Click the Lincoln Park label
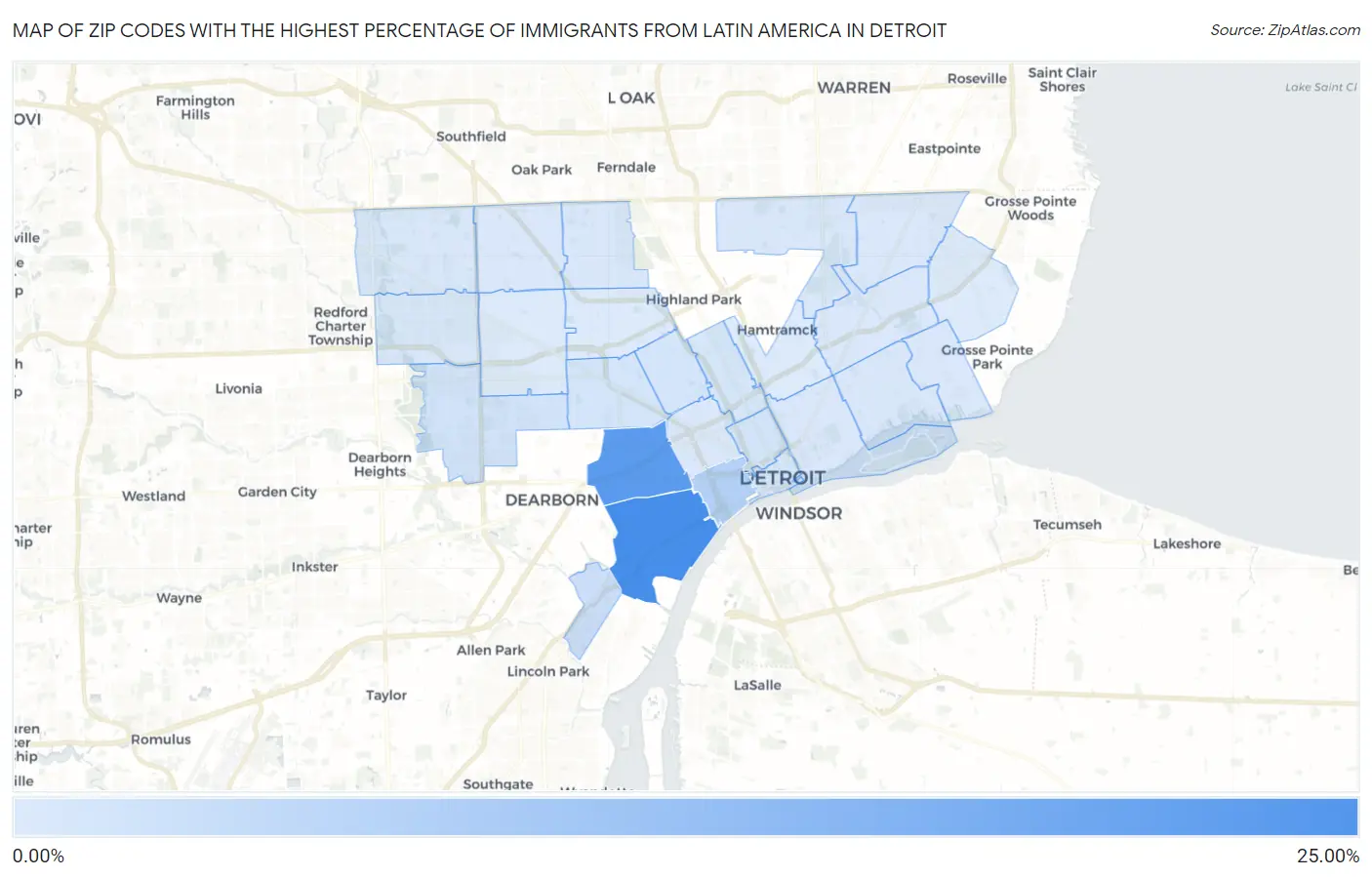 [x=547, y=671]
